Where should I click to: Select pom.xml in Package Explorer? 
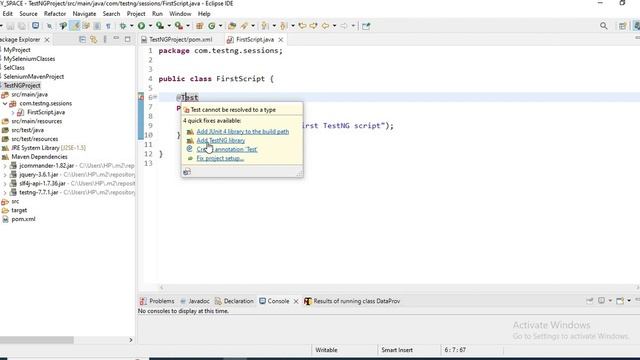click(x=23, y=219)
